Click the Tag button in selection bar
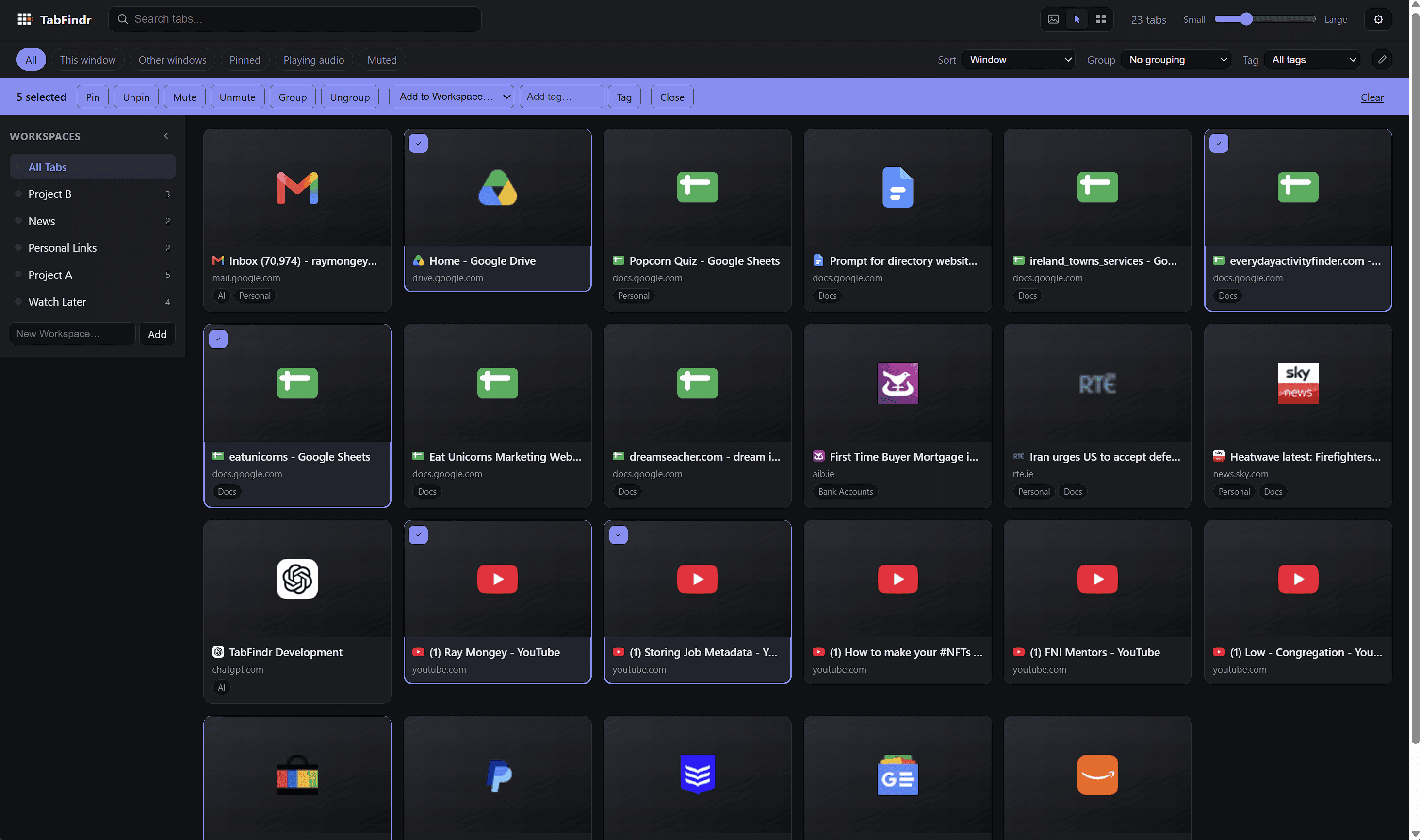 [624, 97]
